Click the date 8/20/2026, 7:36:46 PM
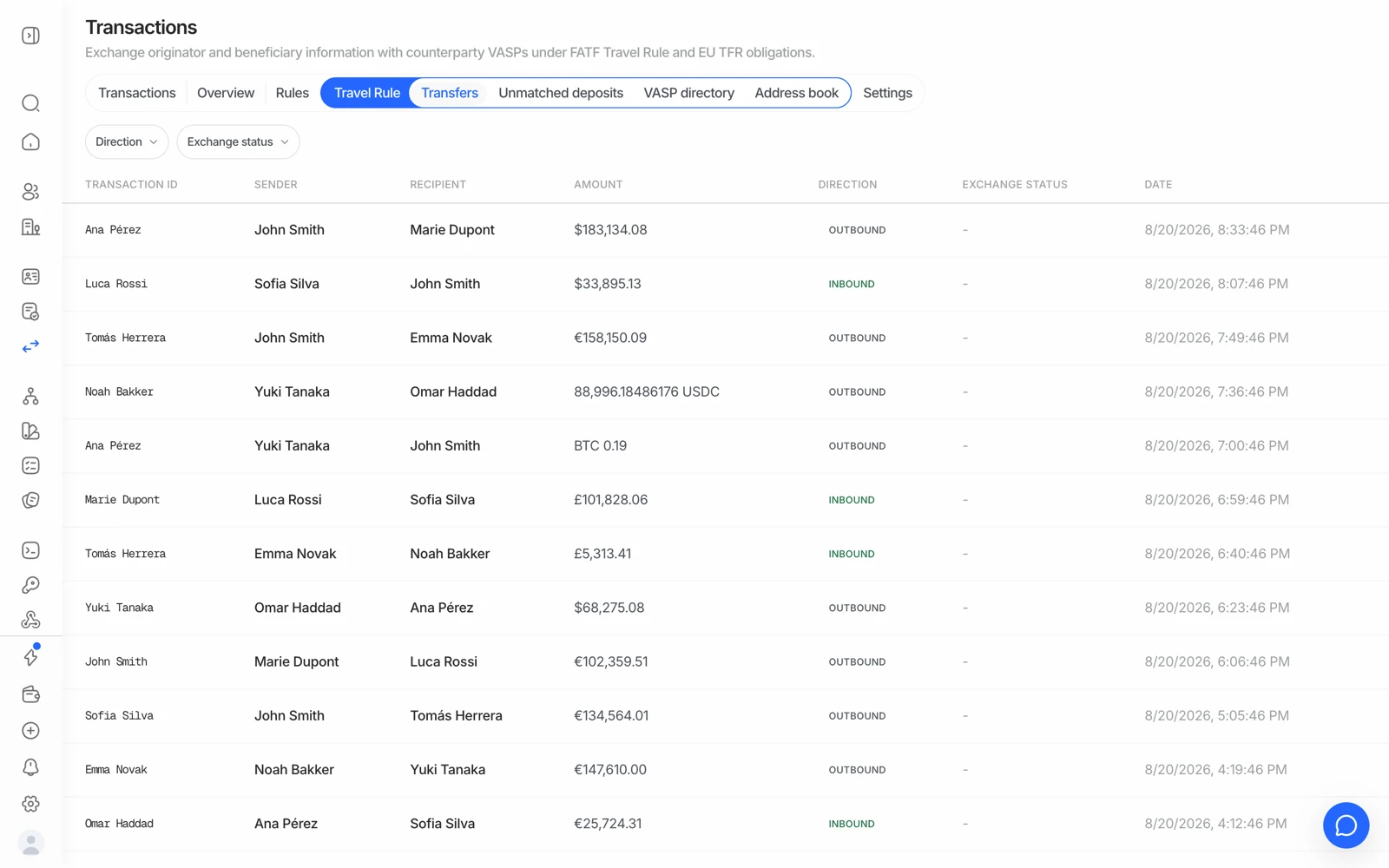This screenshot has width=1389, height=868. pos(1215,391)
